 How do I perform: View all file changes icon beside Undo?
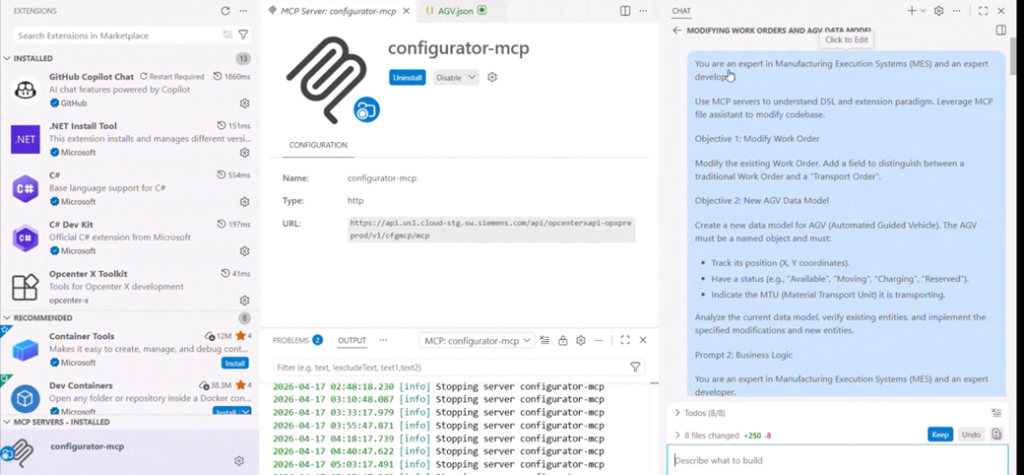[996, 434]
